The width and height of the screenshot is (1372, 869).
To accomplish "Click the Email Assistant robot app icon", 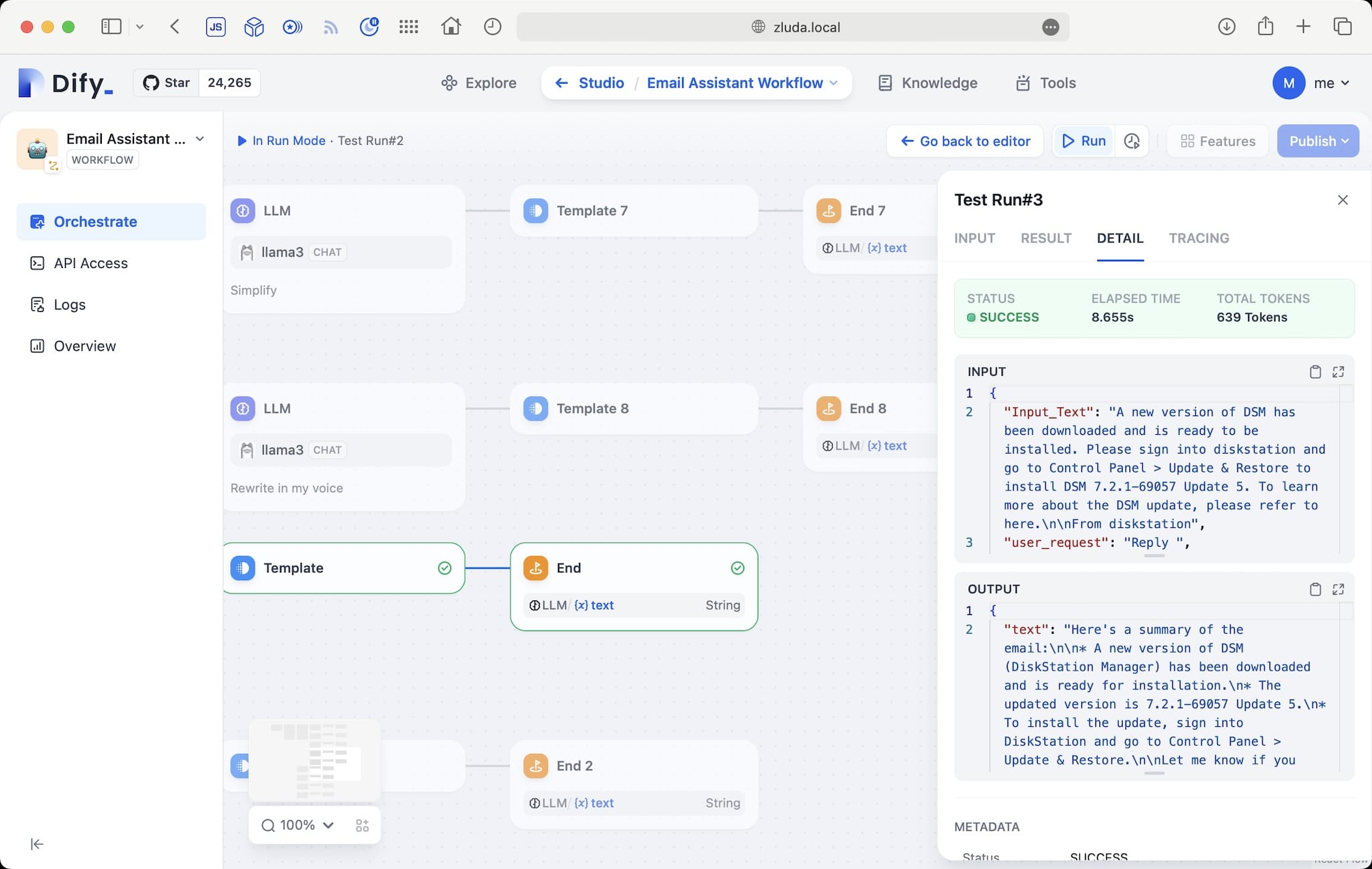I will 37,149.
